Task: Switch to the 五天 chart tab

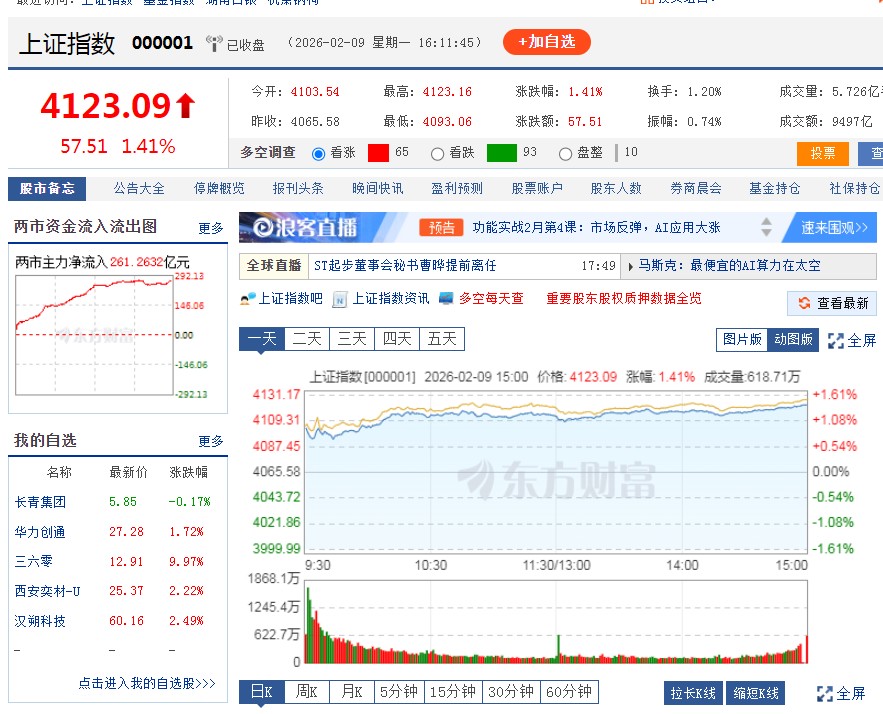Action: pyautogui.click(x=441, y=339)
